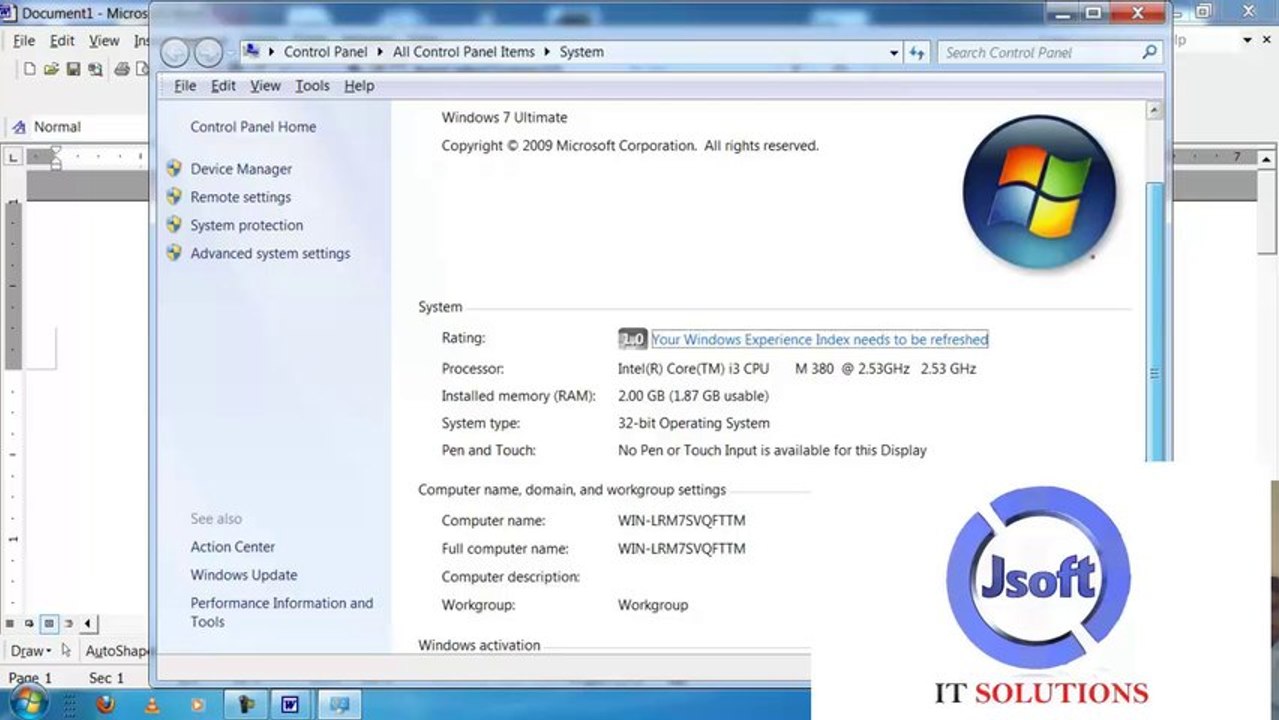Switch to Word via taskbar button

click(290, 704)
